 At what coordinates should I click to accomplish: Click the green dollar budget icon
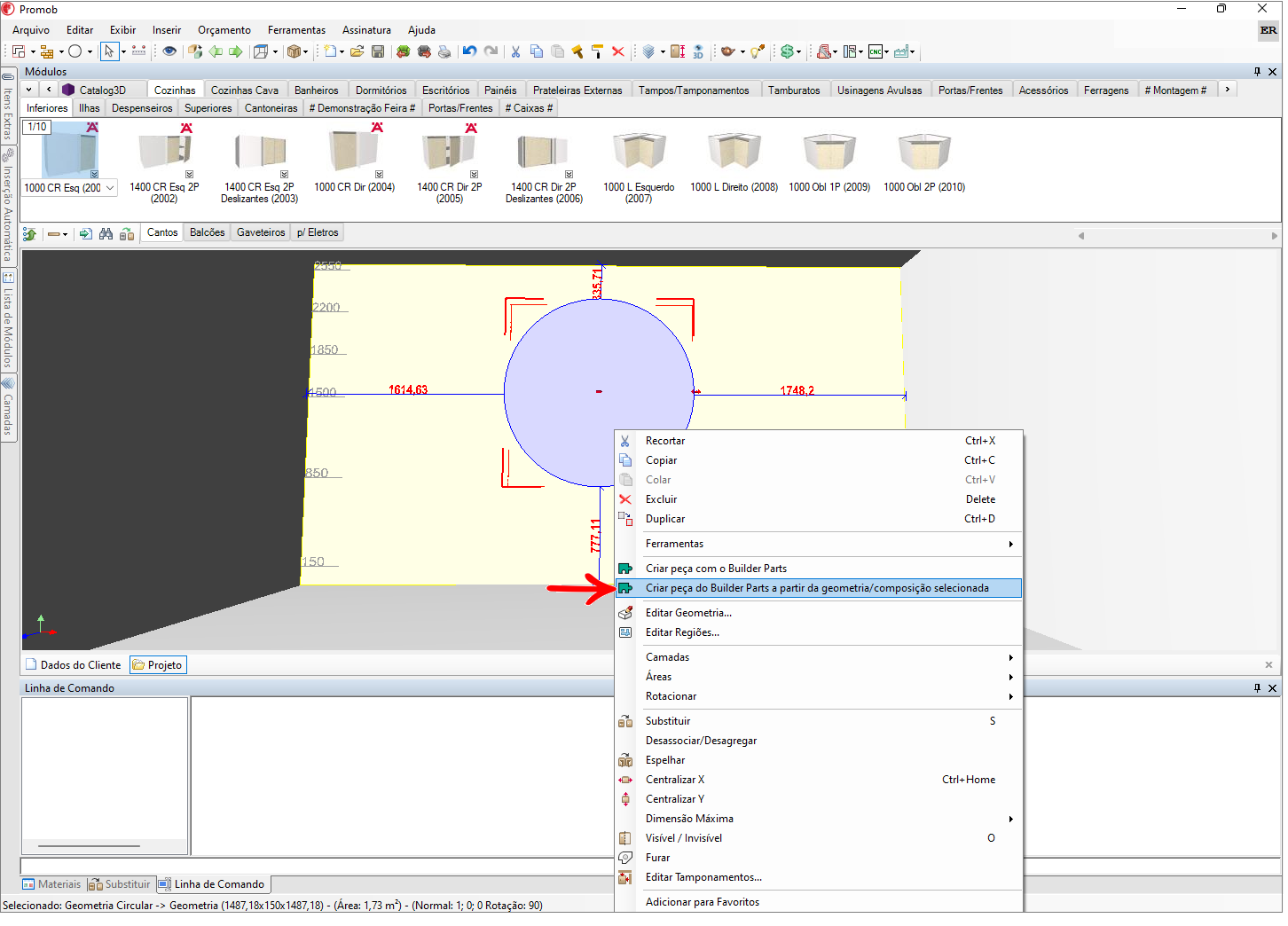tap(786, 51)
